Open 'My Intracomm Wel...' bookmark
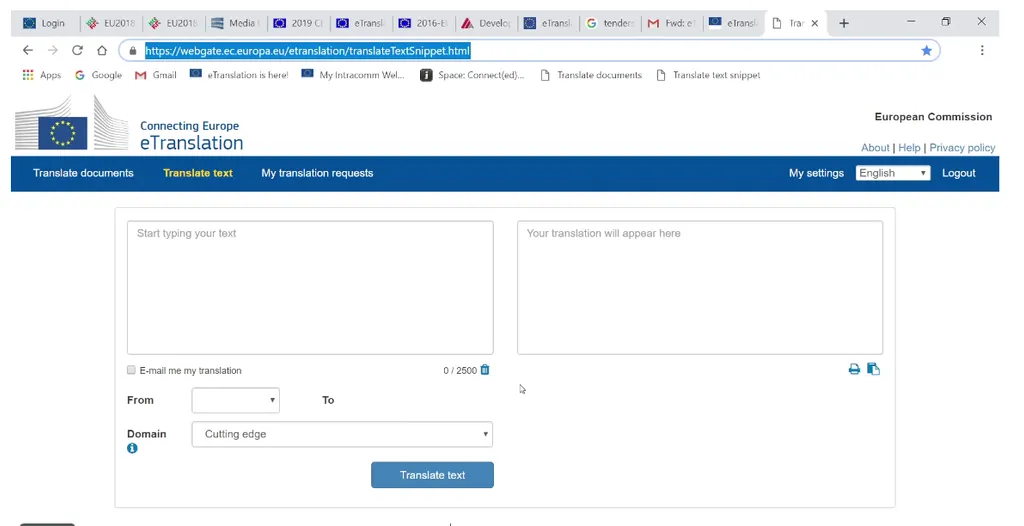1024x526 pixels. (353, 75)
